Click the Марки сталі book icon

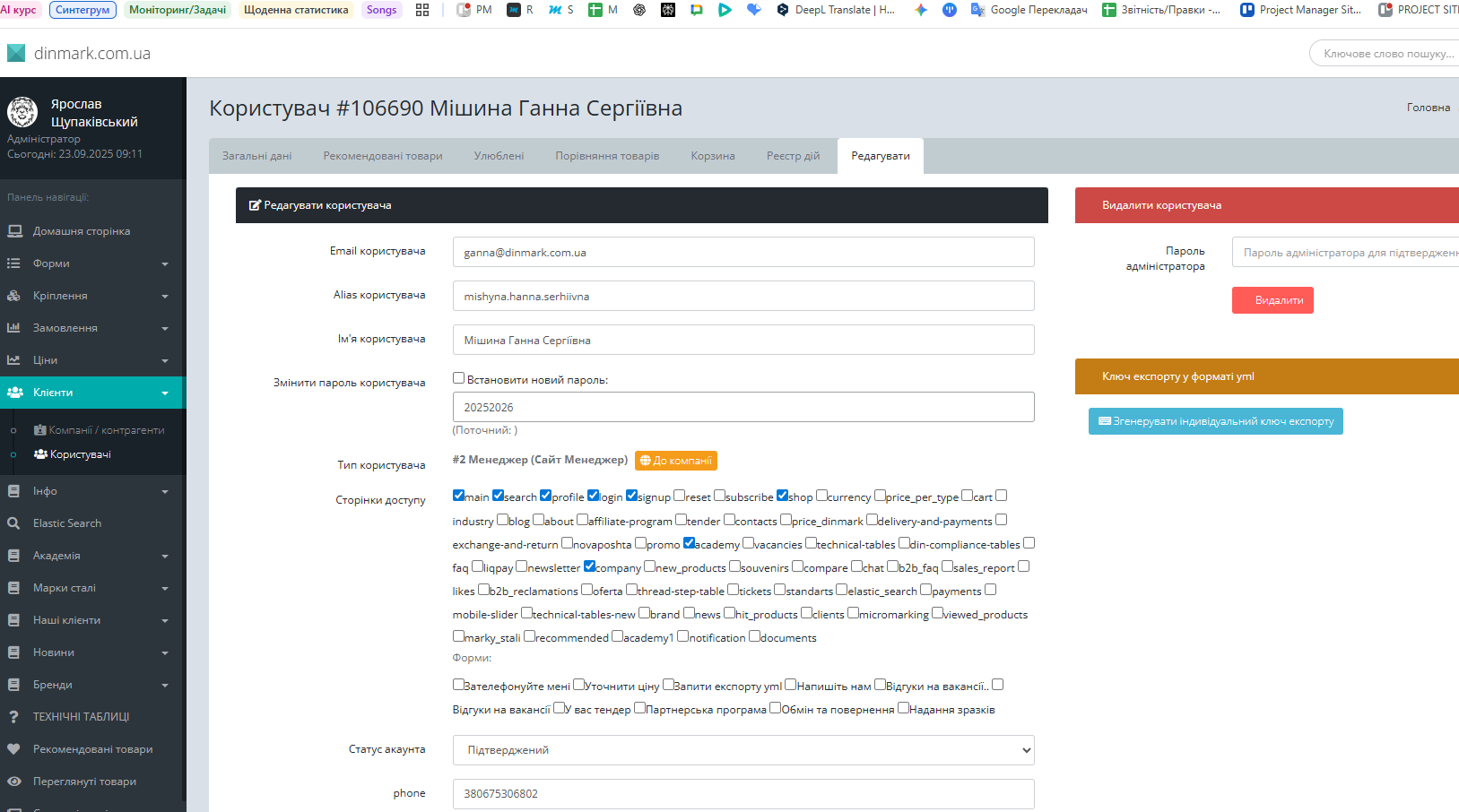pos(13,588)
